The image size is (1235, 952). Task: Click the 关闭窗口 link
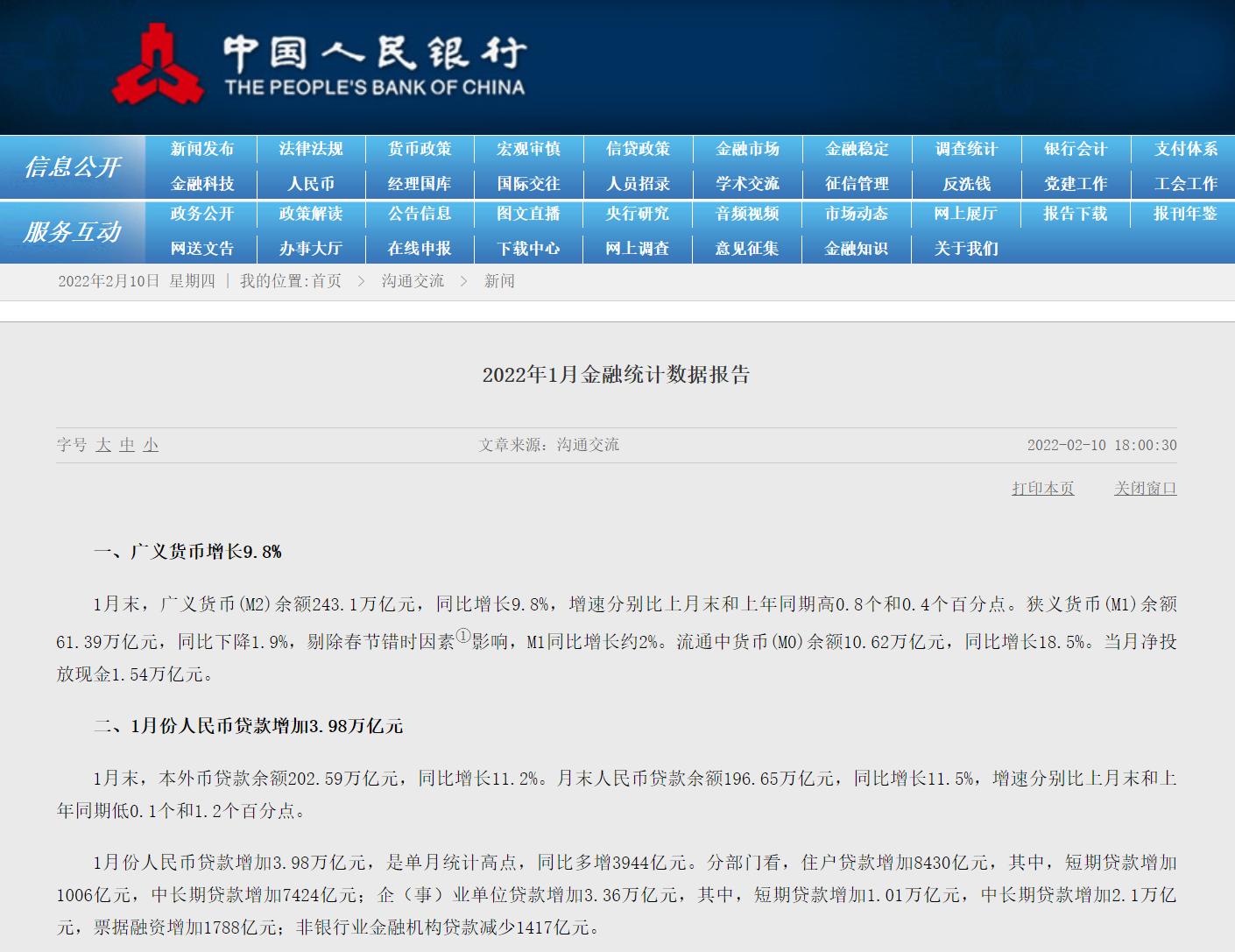1146,489
